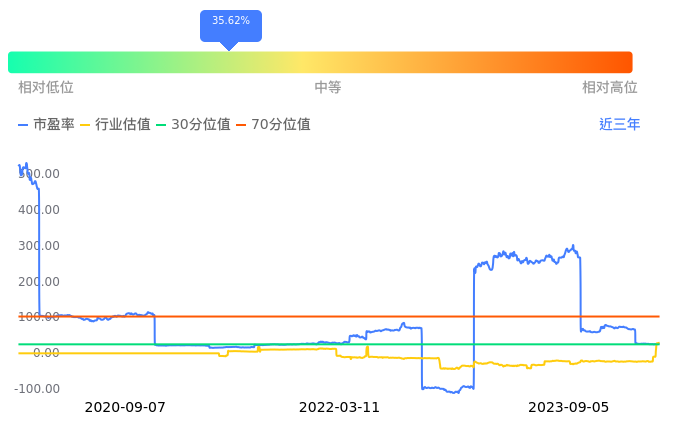Click the 2020-09-07 date axis label
Screen dimensions: 686x442
coord(125,408)
